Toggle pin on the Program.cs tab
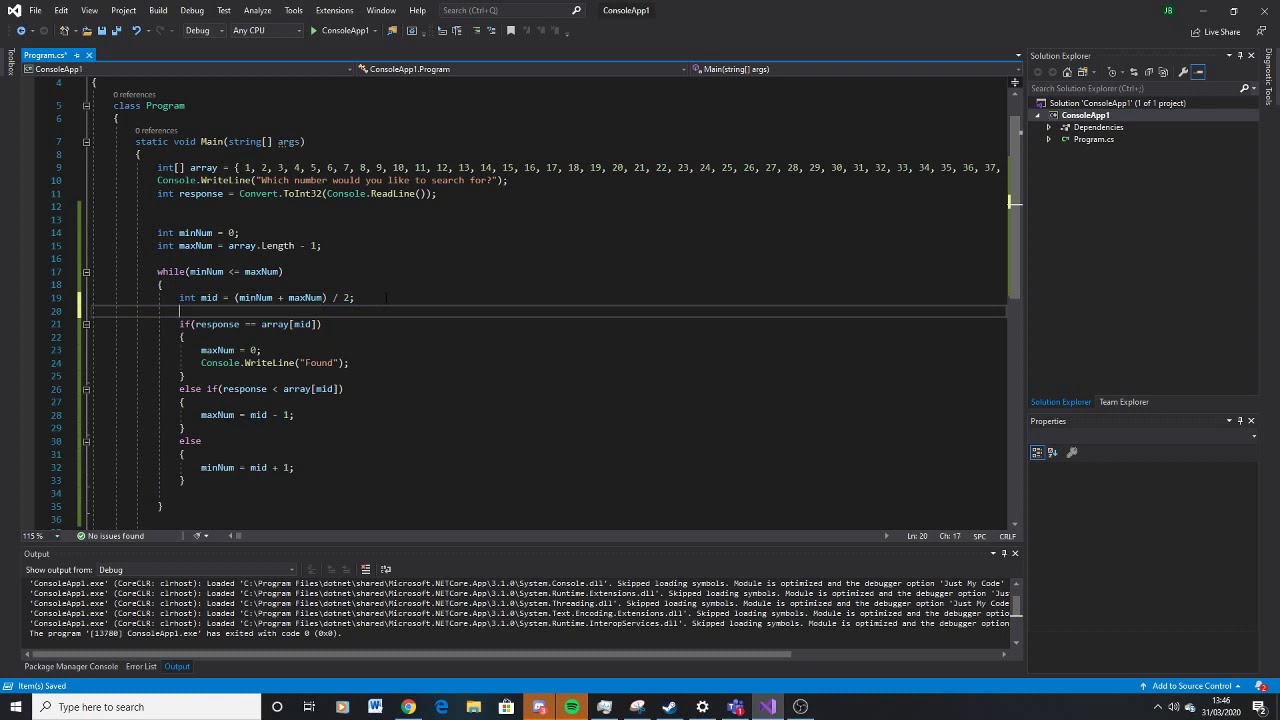 (x=76, y=55)
